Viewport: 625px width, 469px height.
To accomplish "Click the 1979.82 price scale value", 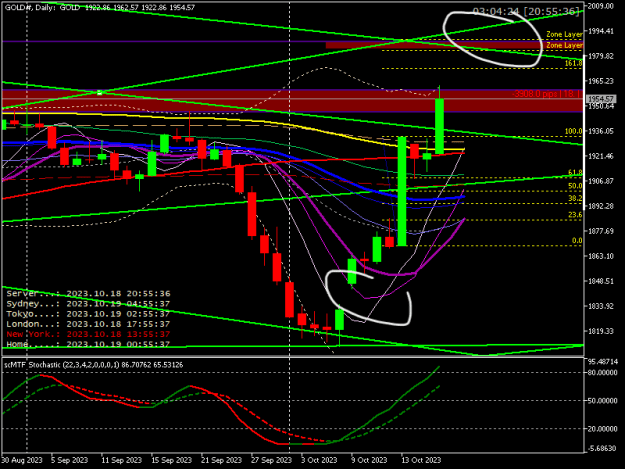I will (601, 56).
